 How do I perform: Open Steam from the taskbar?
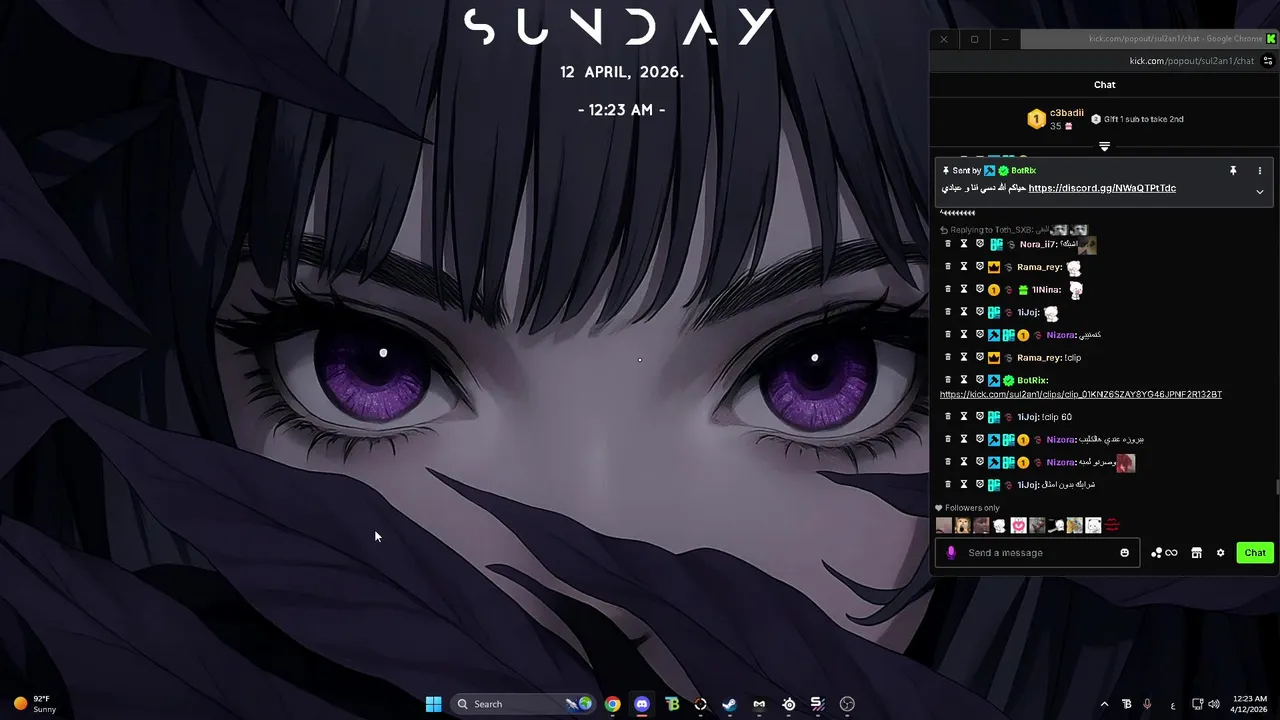730,704
